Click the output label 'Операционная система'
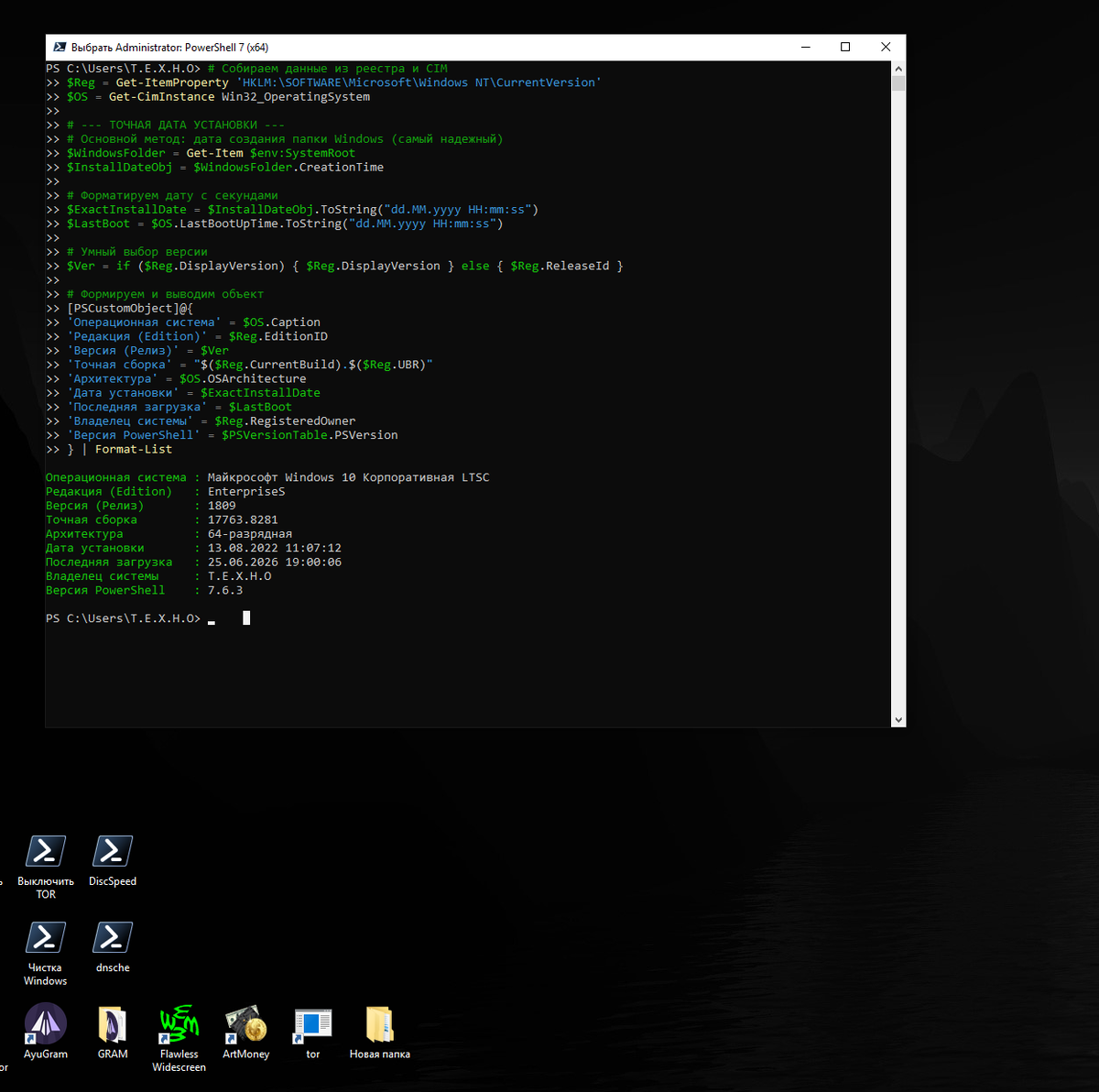Screen dimensions: 1099x1092 tap(116, 477)
